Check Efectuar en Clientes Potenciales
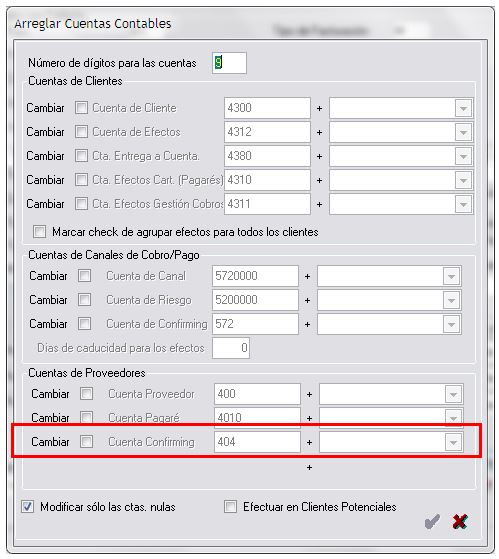Image resolution: width=499 pixels, height=559 pixels. 230,507
